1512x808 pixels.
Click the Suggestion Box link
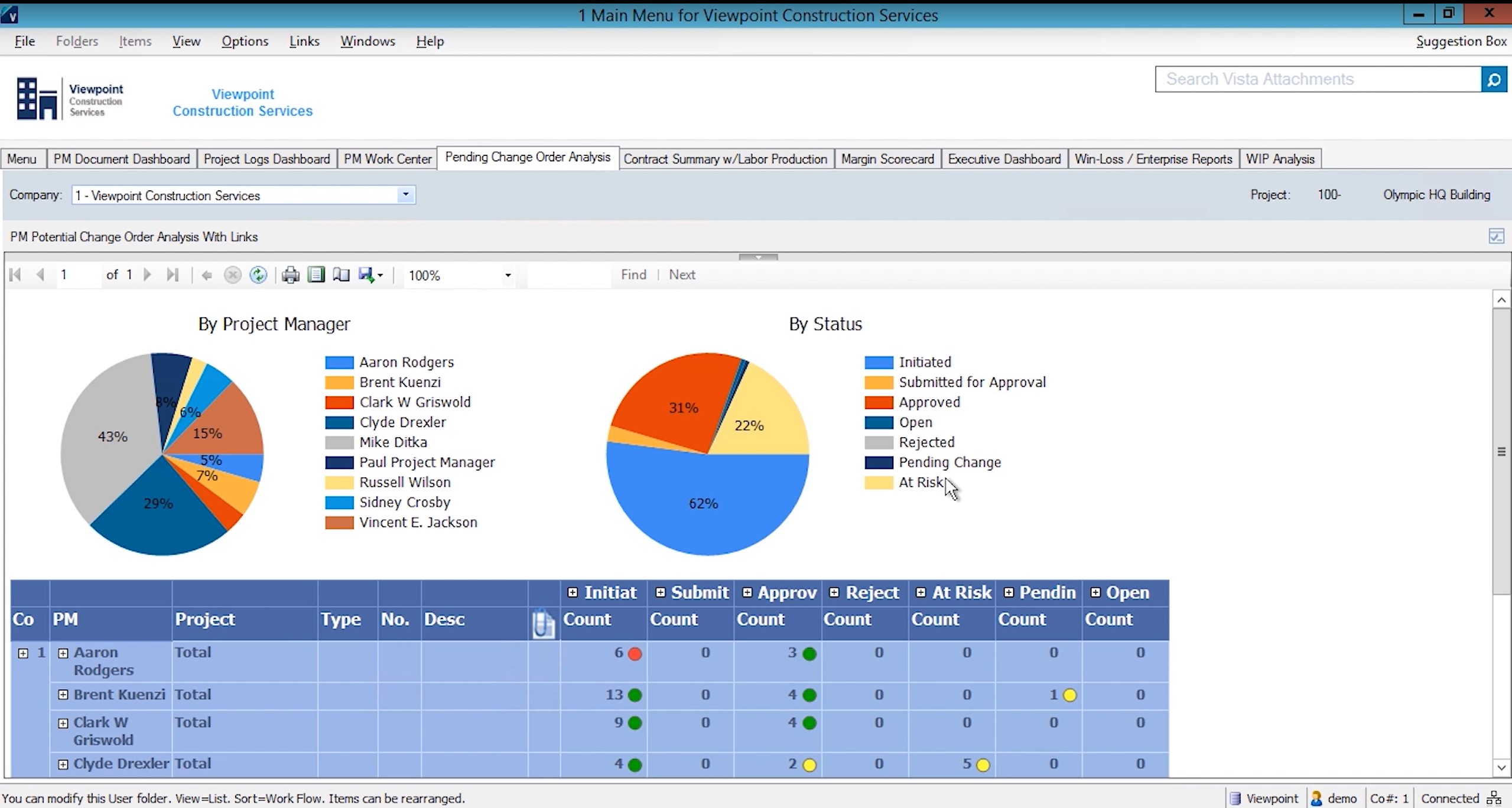(1461, 41)
